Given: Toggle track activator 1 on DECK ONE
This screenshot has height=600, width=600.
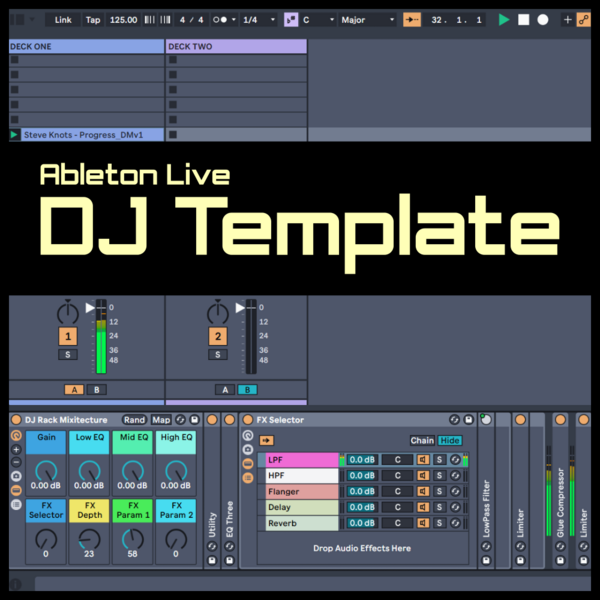Looking at the screenshot, I should [68, 336].
